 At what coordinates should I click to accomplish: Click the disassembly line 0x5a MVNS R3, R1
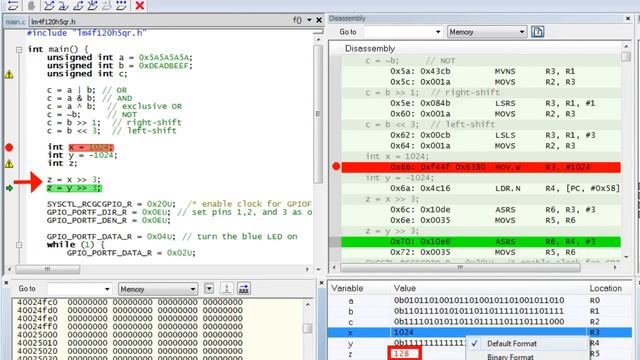click(481, 71)
